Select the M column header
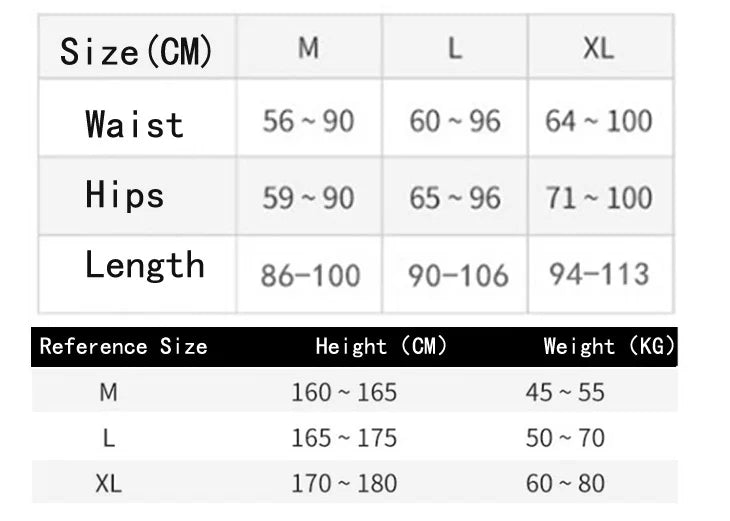The height and width of the screenshot is (521, 730). click(x=309, y=48)
